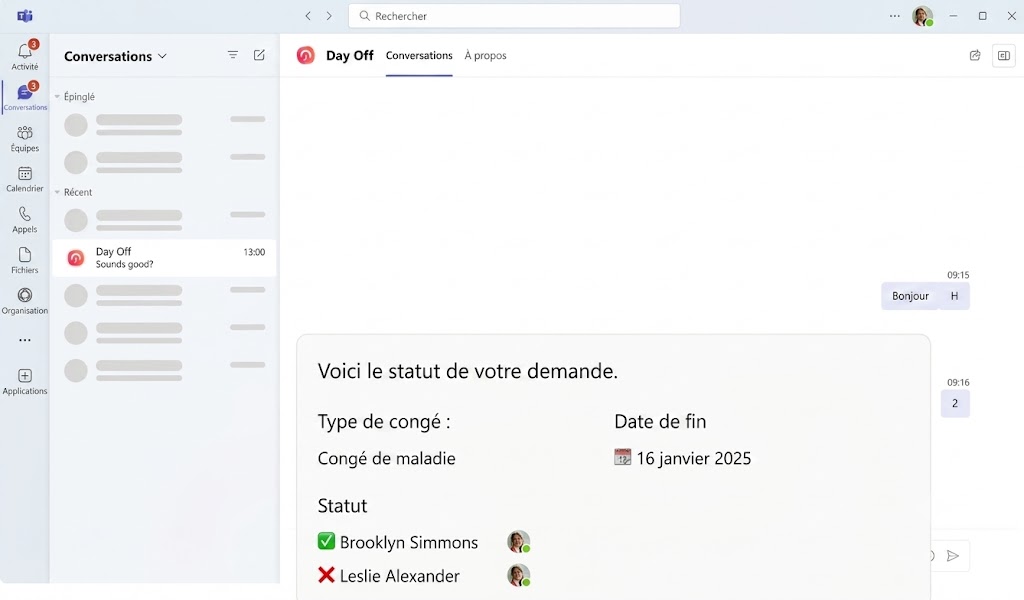Click the 'Voici le statut de votre demande' heading
Image resolution: width=1024 pixels, height=600 pixels.
tap(468, 371)
